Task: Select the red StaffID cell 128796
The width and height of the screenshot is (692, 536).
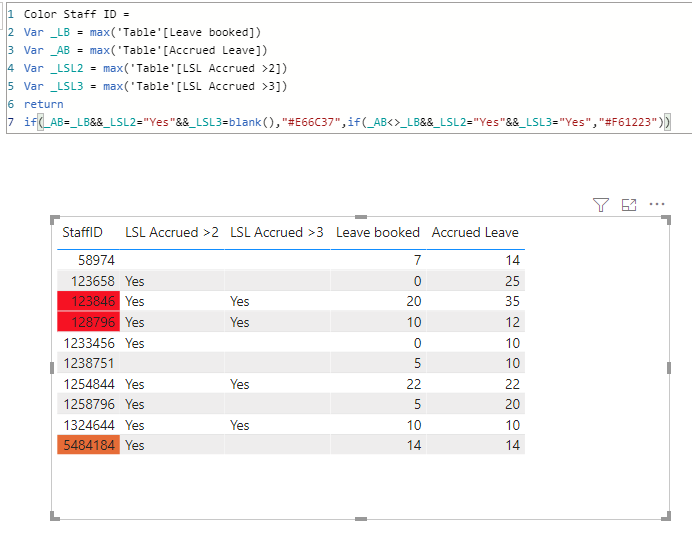Action: pos(89,322)
